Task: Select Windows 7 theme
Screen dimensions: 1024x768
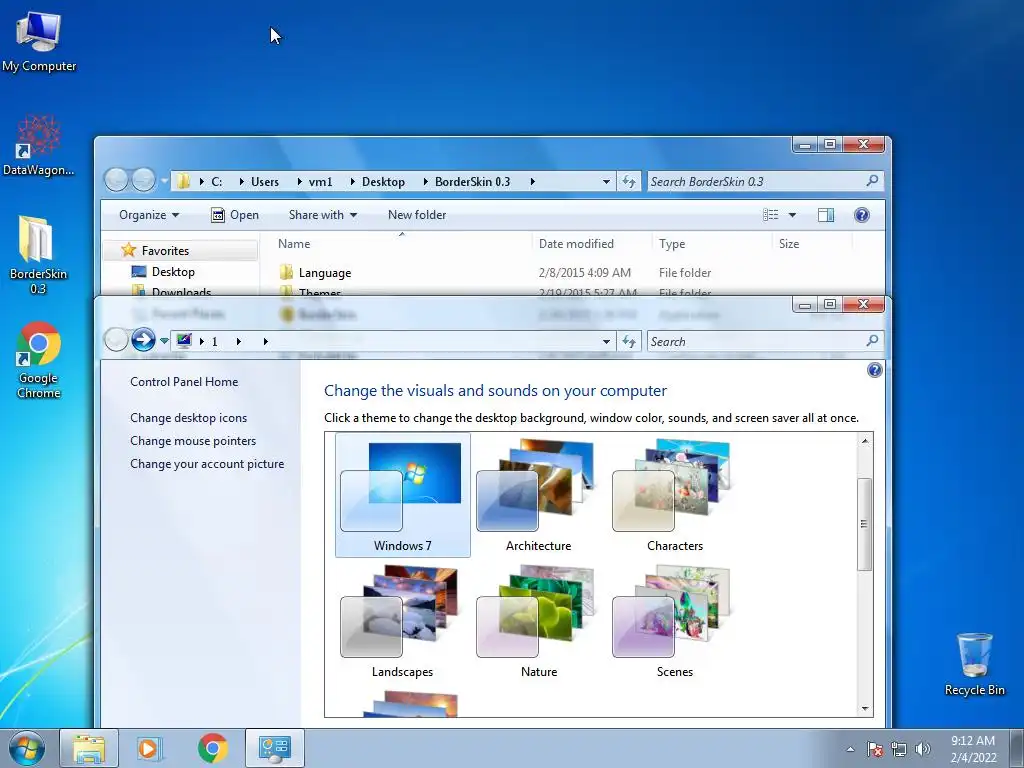Action: coord(403,496)
